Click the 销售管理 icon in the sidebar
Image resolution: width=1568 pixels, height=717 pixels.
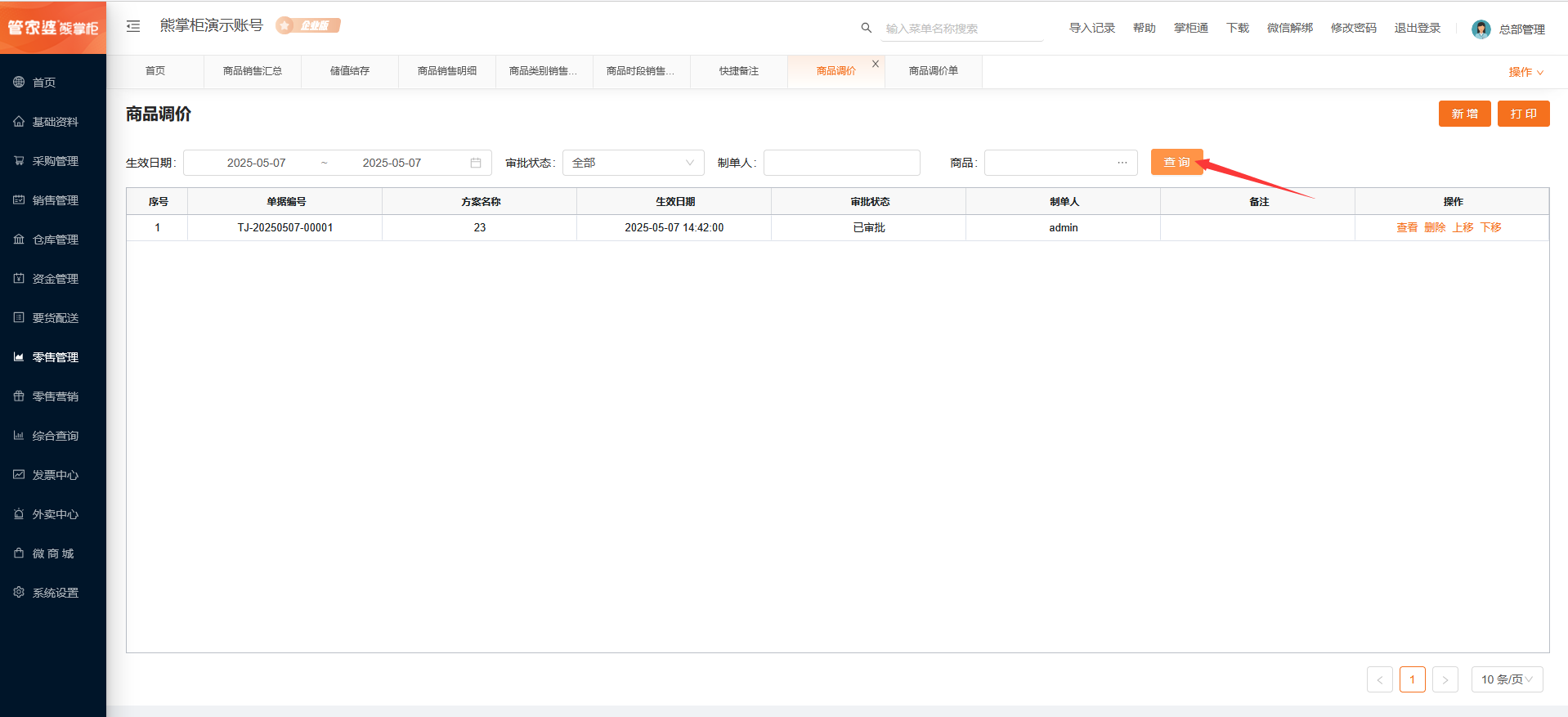19,199
